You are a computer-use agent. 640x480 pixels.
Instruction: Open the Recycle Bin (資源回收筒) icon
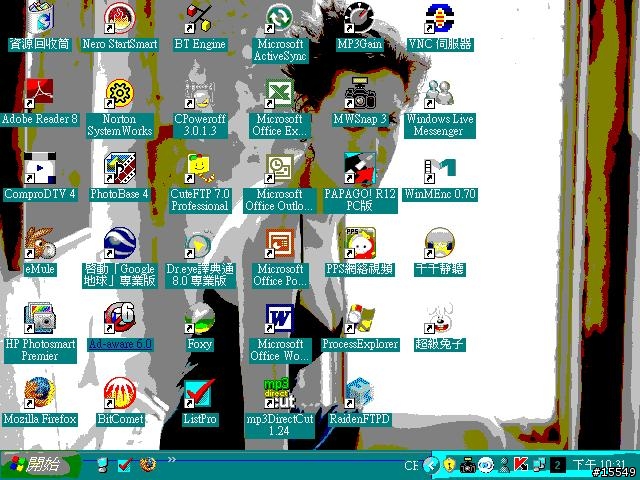tap(40, 18)
